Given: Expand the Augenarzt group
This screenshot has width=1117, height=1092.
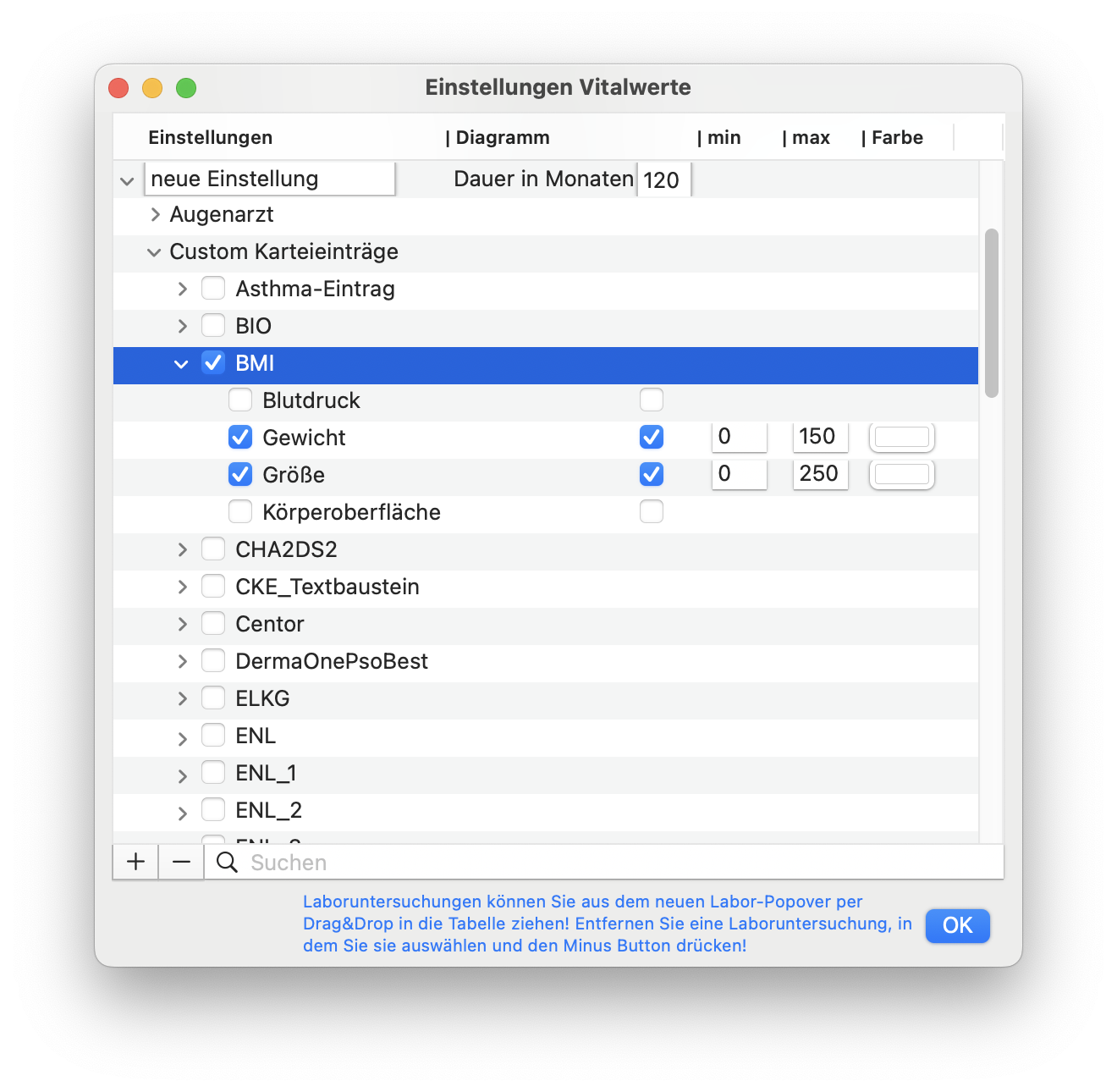Looking at the screenshot, I should point(155,215).
